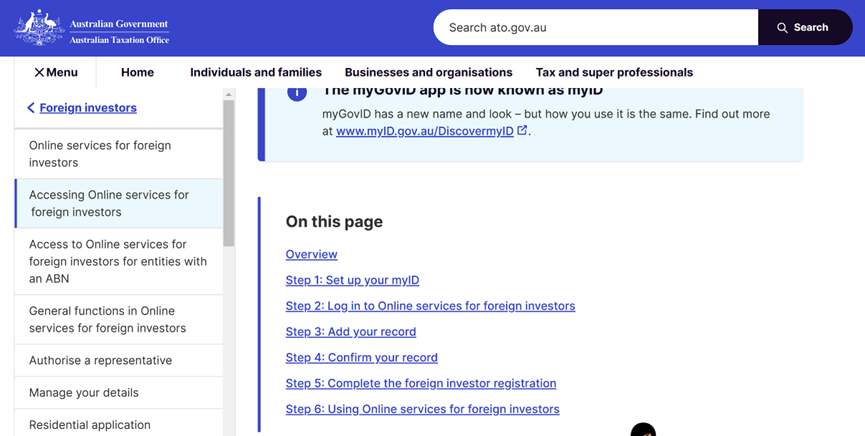The width and height of the screenshot is (865, 436).
Task: Select Accessing Online services for foreign investors
Action: point(119,203)
